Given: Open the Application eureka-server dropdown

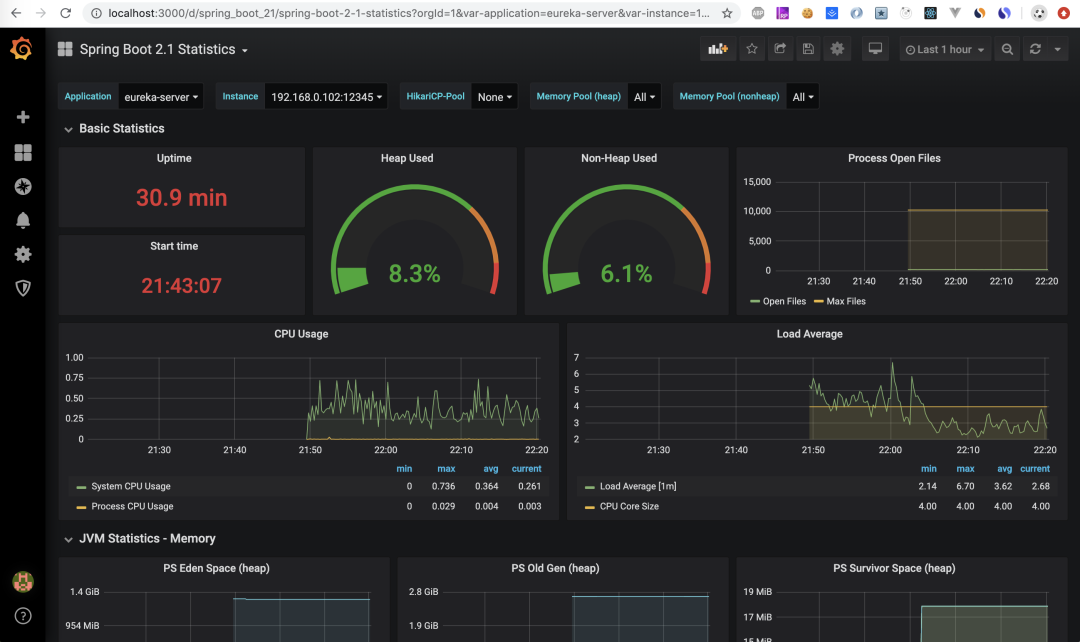Looking at the screenshot, I should 161,97.
